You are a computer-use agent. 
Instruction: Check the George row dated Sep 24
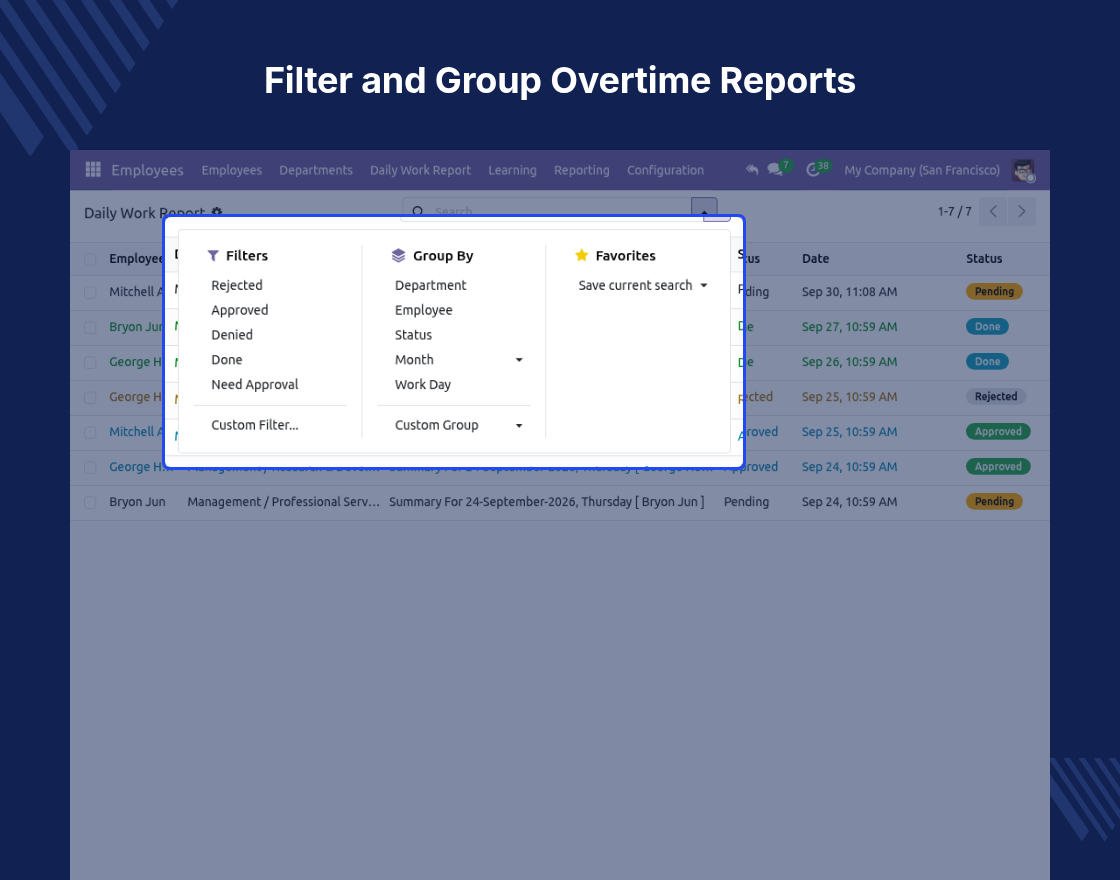coord(90,467)
